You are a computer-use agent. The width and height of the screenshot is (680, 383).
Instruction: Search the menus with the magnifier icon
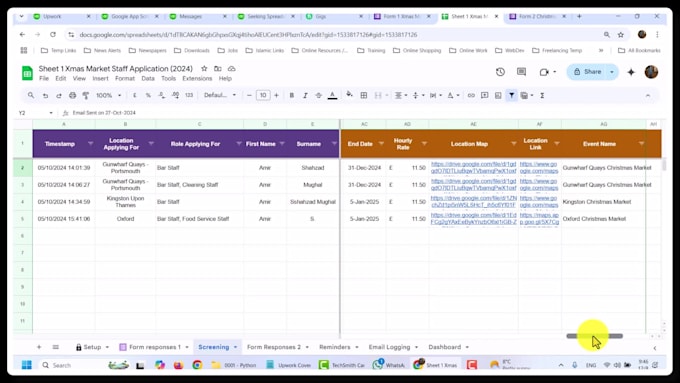(31, 95)
